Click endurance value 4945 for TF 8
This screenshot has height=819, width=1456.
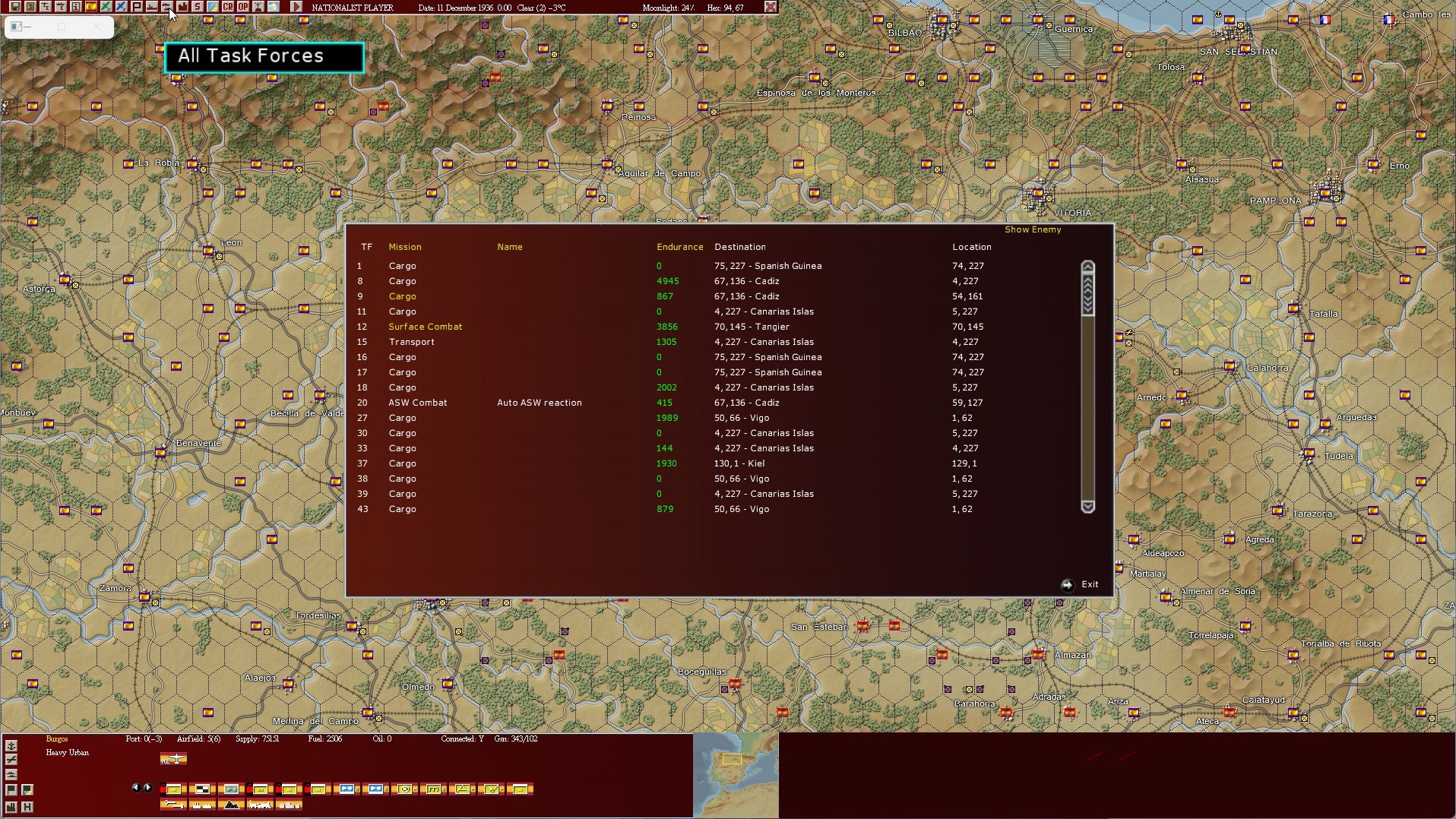[x=668, y=281]
